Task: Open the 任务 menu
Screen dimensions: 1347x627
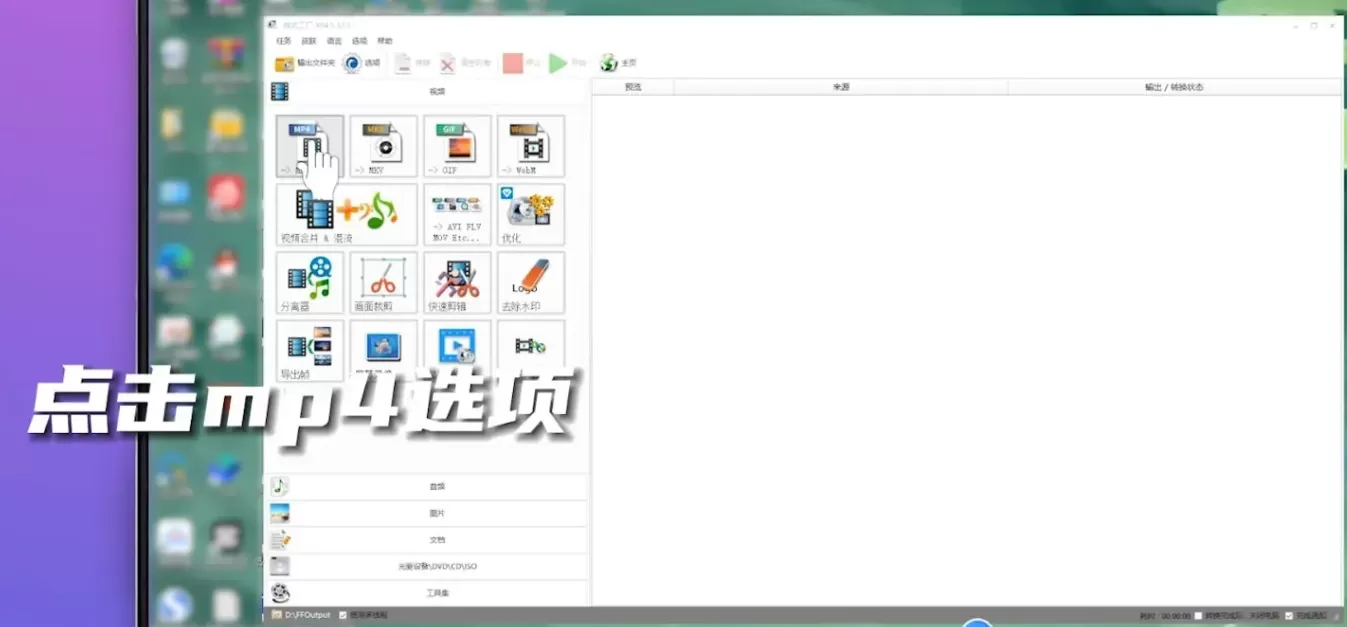Action: (x=284, y=41)
